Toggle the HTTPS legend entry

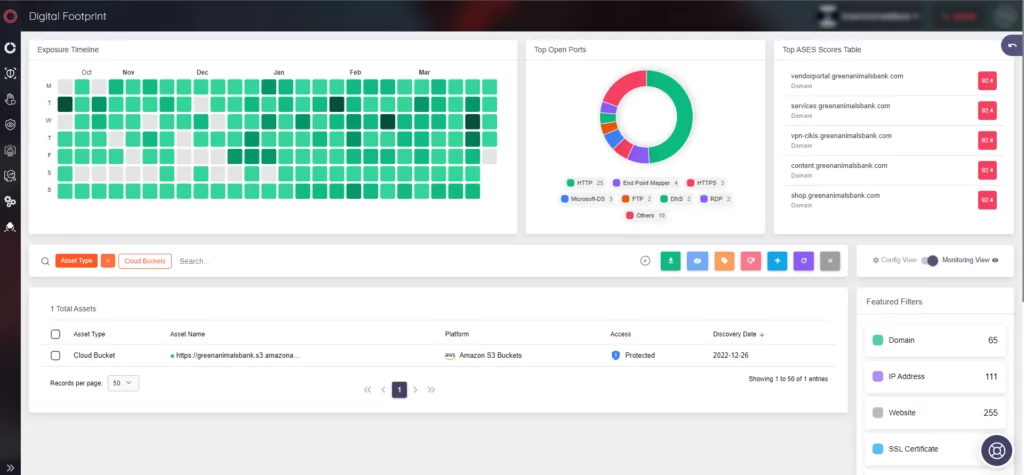click(707, 183)
